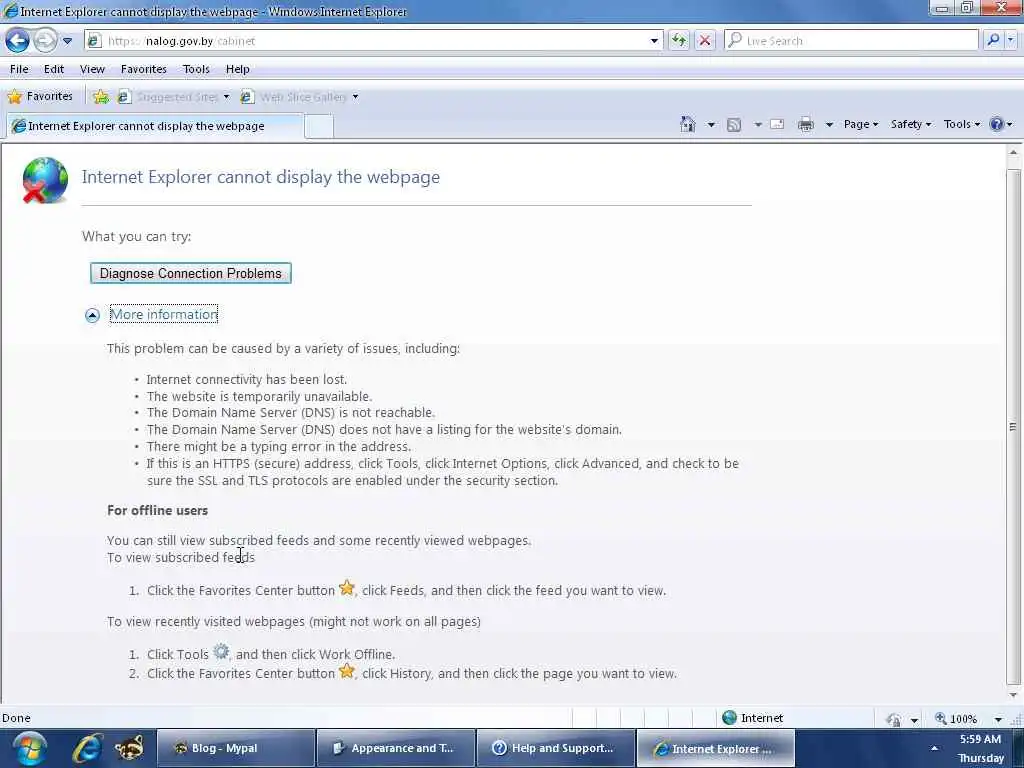This screenshot has height=768, width=1024.
Task: Click the Read Mail icon
Action: pyautogui.click(x=777, y=124)
